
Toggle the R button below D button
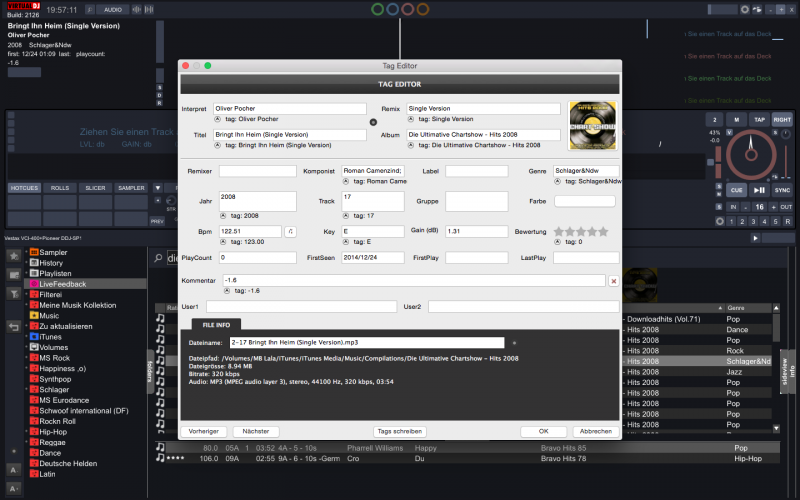pyautogui.click(x=160, y=103)
